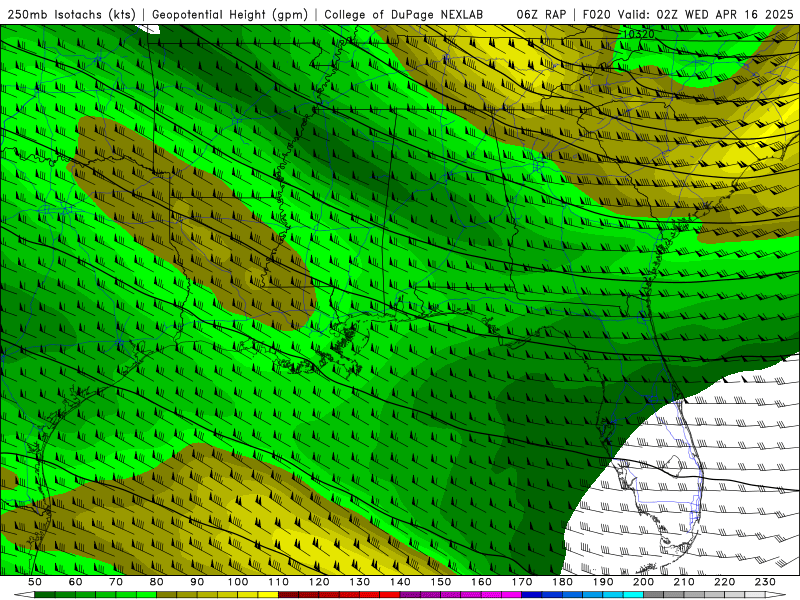The width and height of the screenshot is (800, 600).
Task: Click the colorbar value '220'
Action: click(x=725, y=582)
